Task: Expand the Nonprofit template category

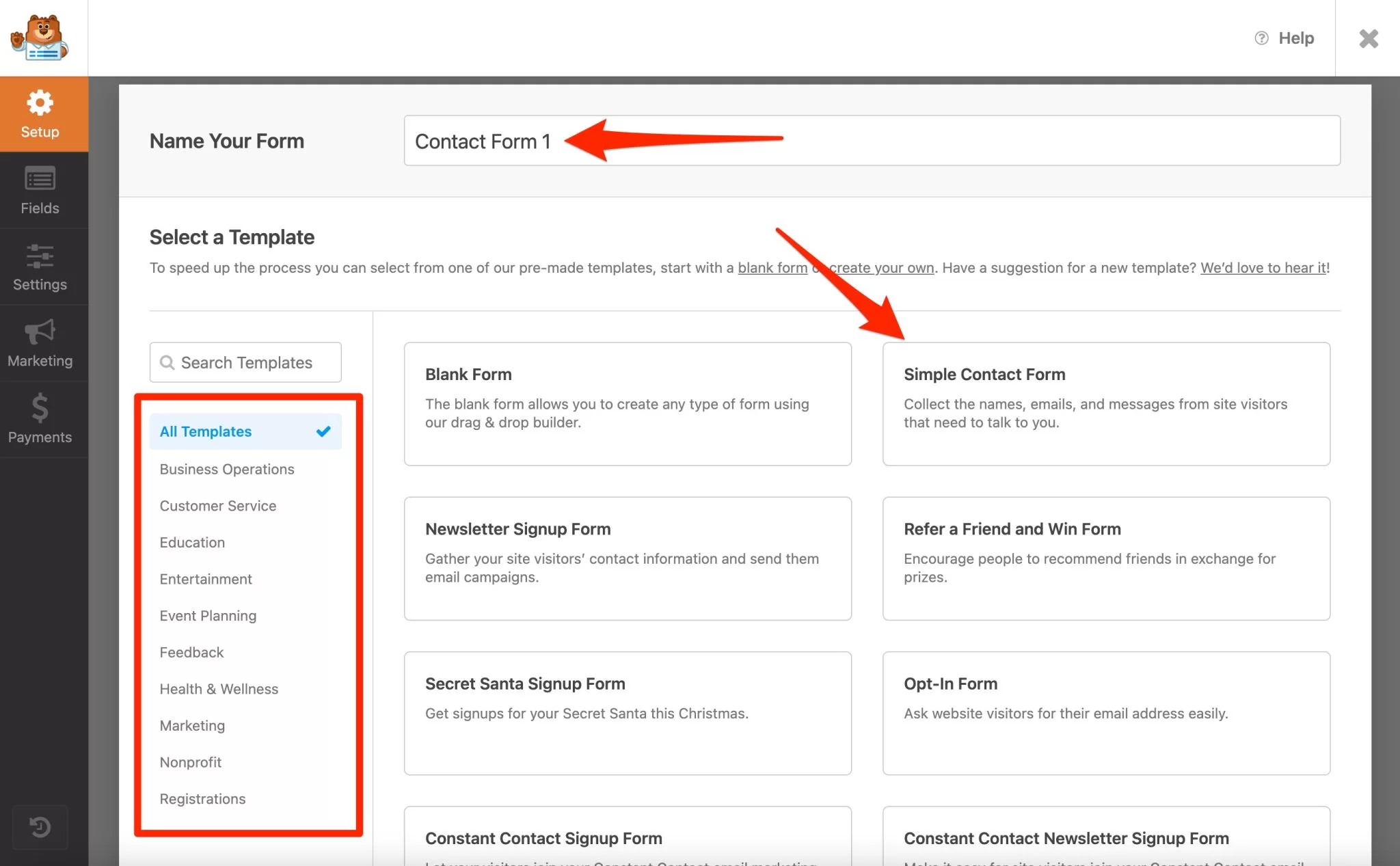Action: tap(190, 762)
